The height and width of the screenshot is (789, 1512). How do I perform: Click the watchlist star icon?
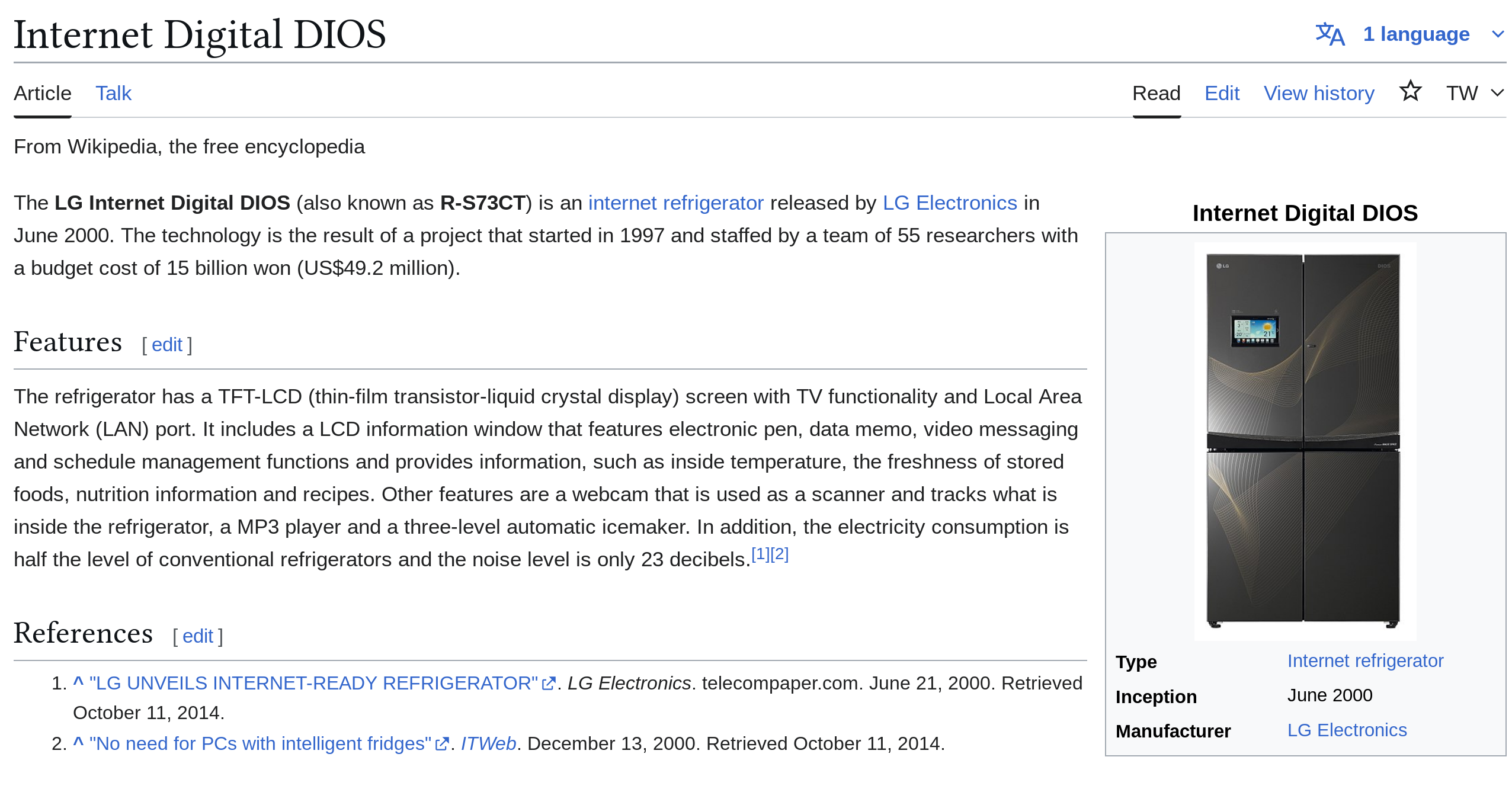pyautogui.click(x=1410, y=92)
